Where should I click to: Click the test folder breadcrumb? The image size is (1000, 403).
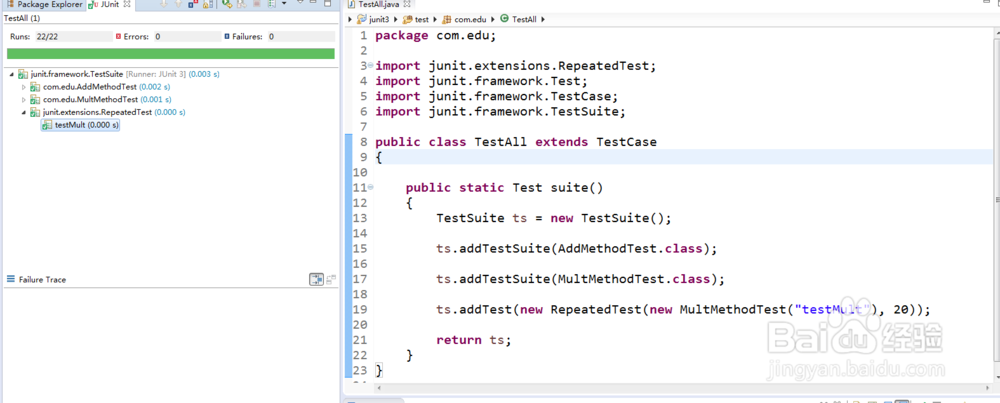click(416, 20)
